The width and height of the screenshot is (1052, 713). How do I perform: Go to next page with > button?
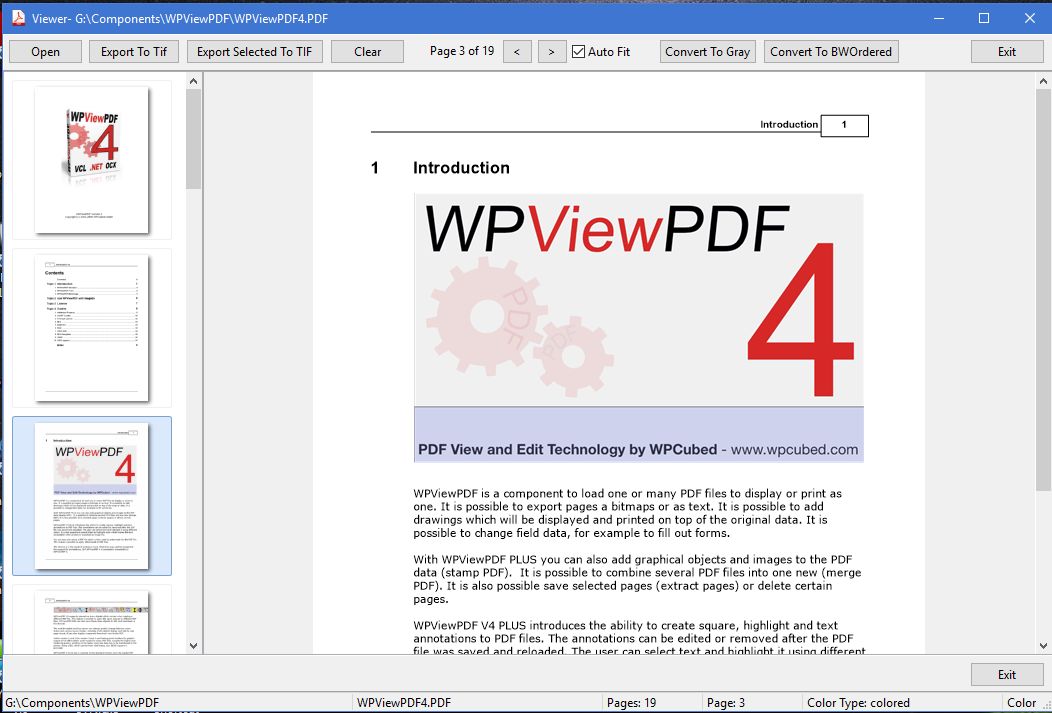click(x=551, y=52)
